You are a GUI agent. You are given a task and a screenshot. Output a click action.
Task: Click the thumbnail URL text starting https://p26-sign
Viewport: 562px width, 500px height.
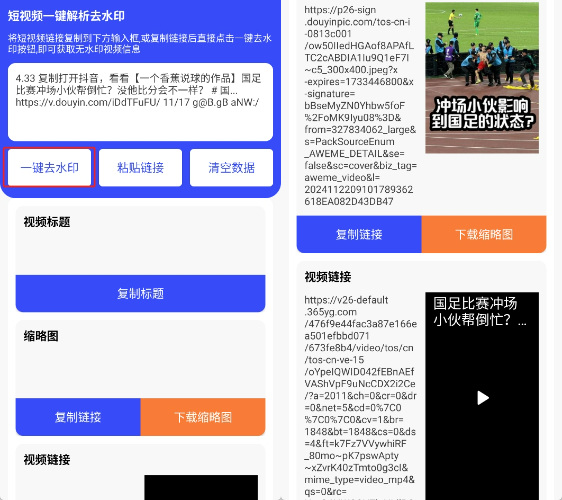tap(360, 106)
